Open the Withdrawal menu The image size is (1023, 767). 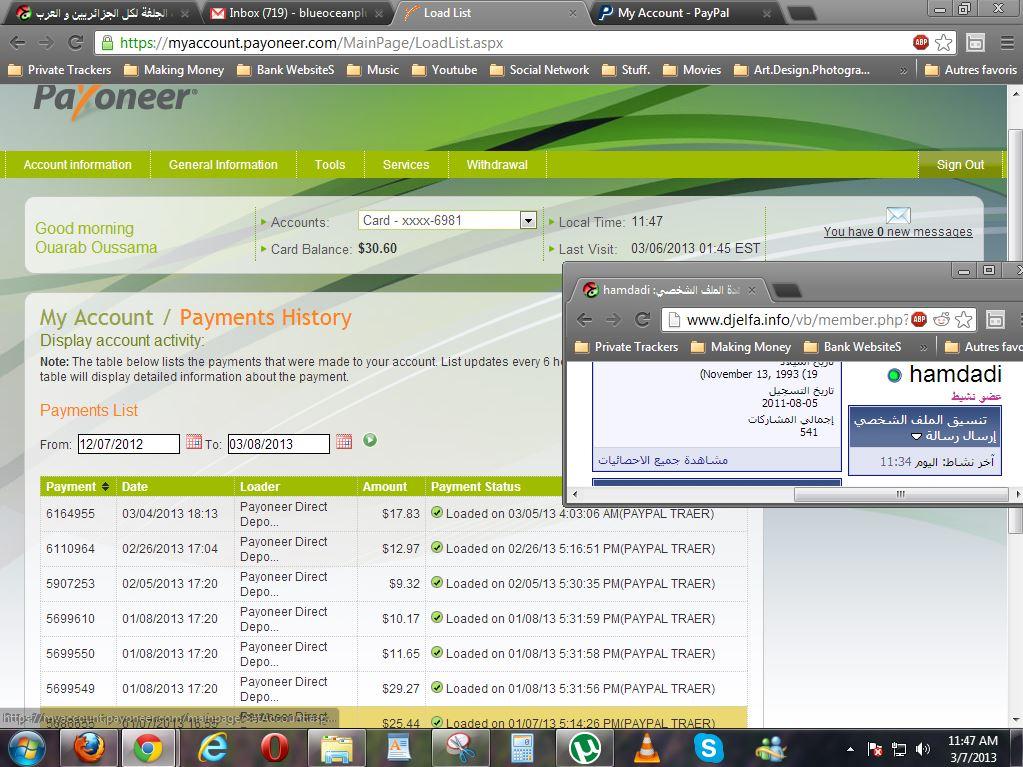point(497,165)
